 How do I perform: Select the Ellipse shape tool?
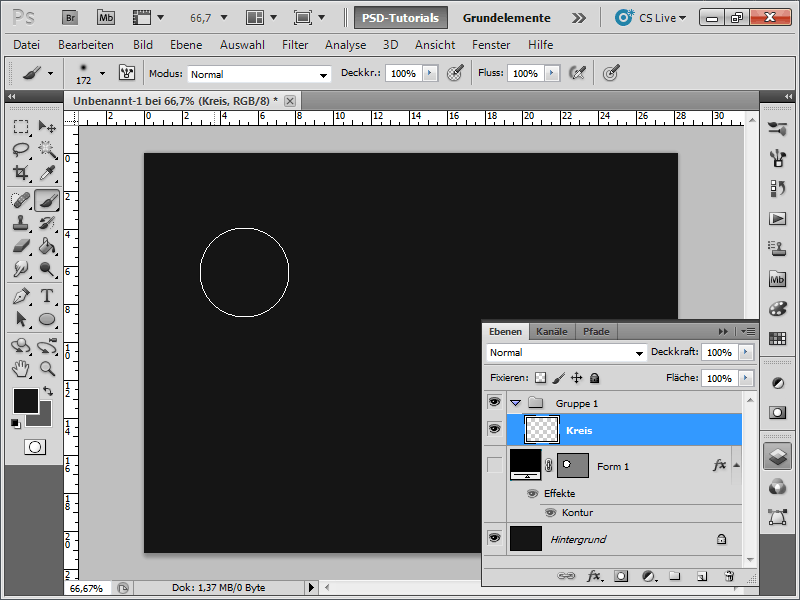47,319
